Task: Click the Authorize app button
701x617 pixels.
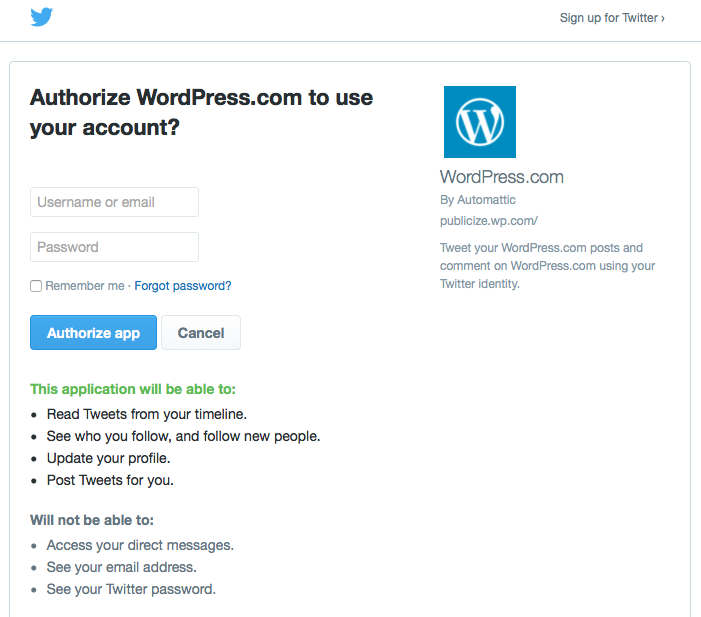Action: click(93, 333)
